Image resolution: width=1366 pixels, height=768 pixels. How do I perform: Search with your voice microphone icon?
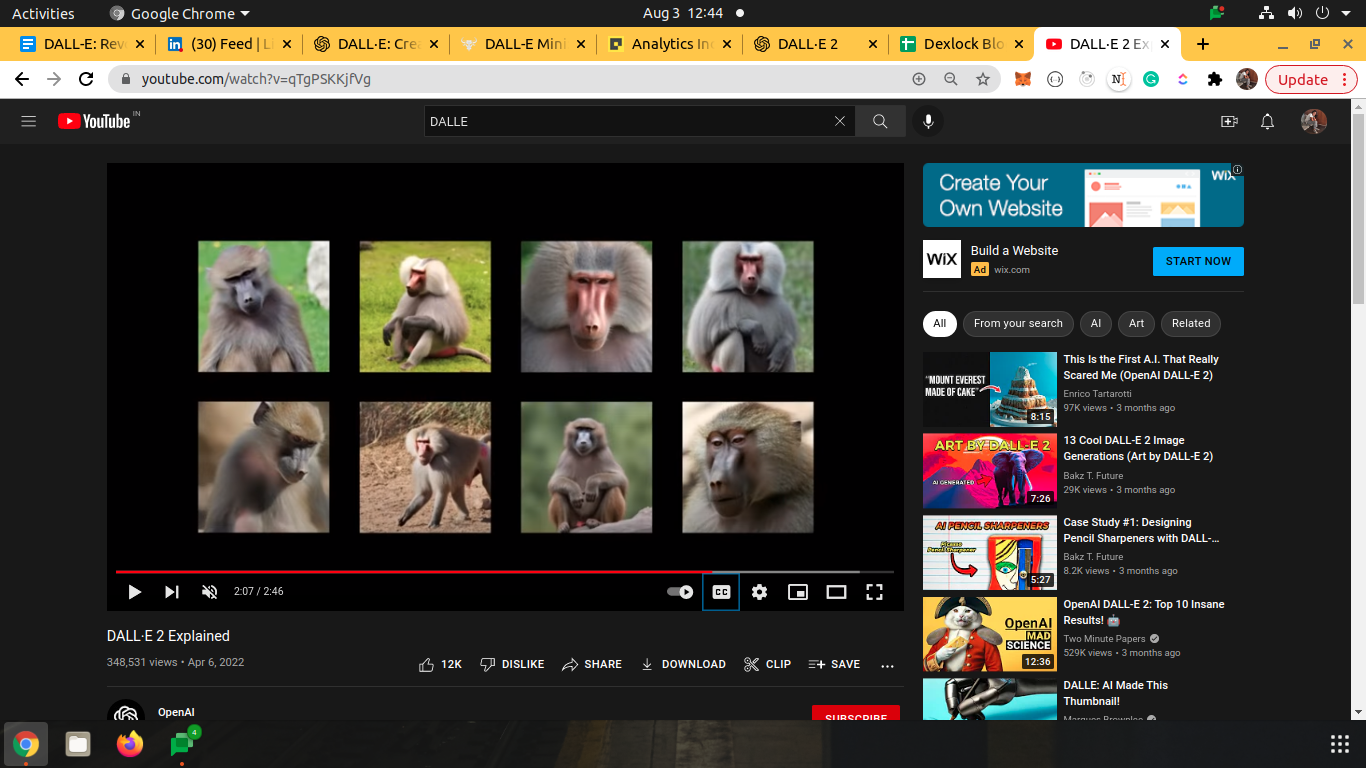click(928, 121)
